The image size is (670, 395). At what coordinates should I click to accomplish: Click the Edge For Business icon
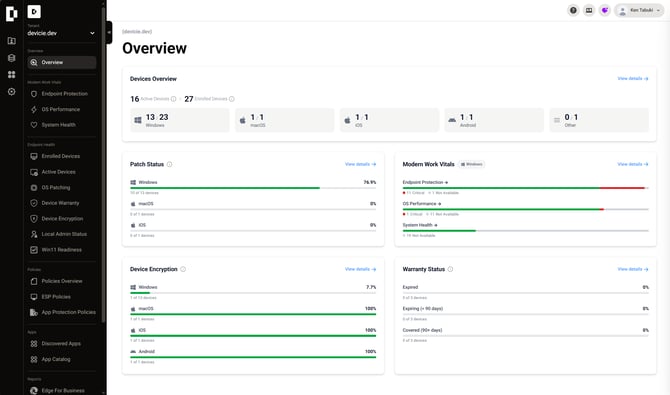click(34, 390)
